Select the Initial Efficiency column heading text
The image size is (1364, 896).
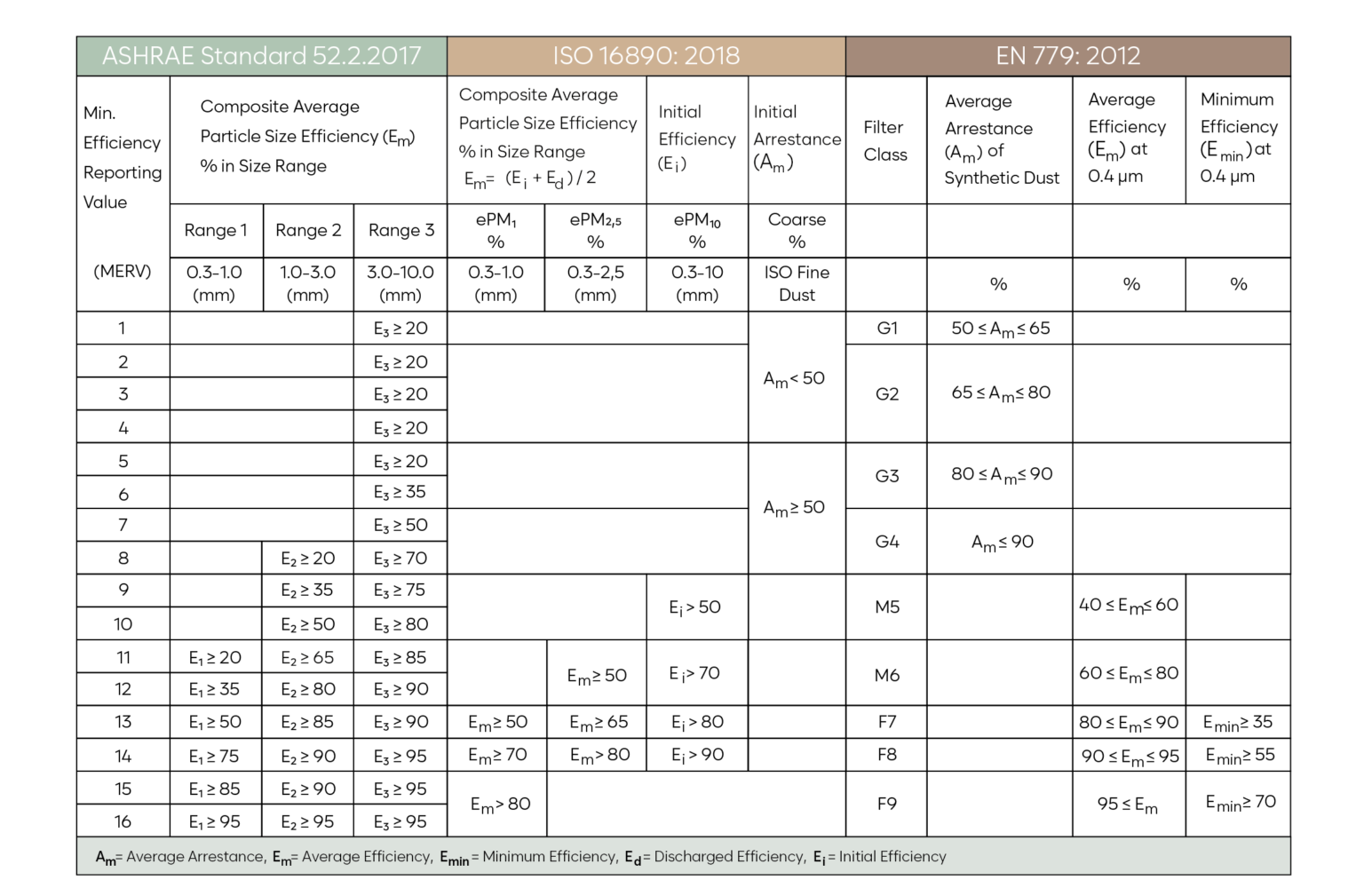tap(696, 125)
